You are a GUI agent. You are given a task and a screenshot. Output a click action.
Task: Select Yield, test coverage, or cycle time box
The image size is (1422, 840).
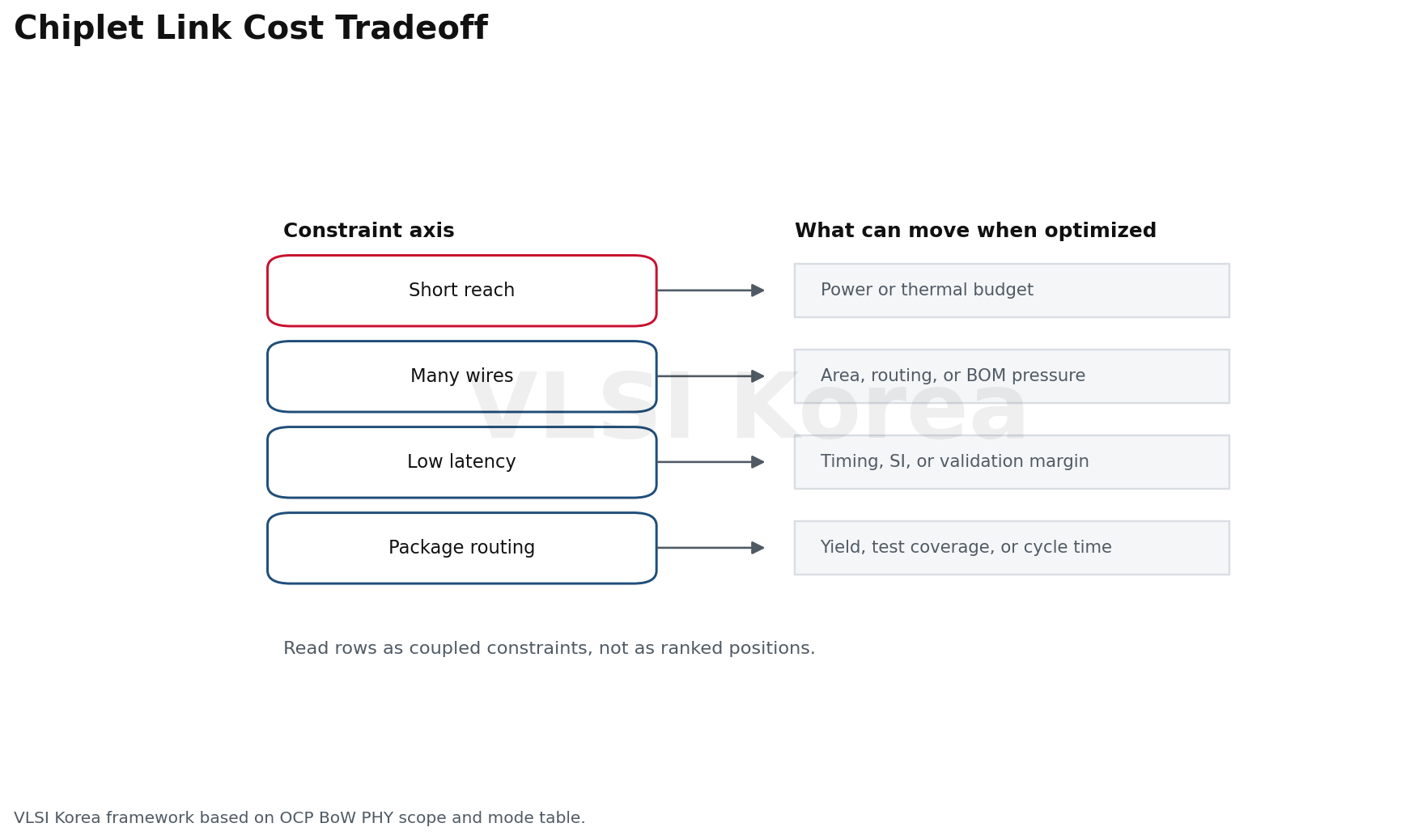click(1012, 548)
